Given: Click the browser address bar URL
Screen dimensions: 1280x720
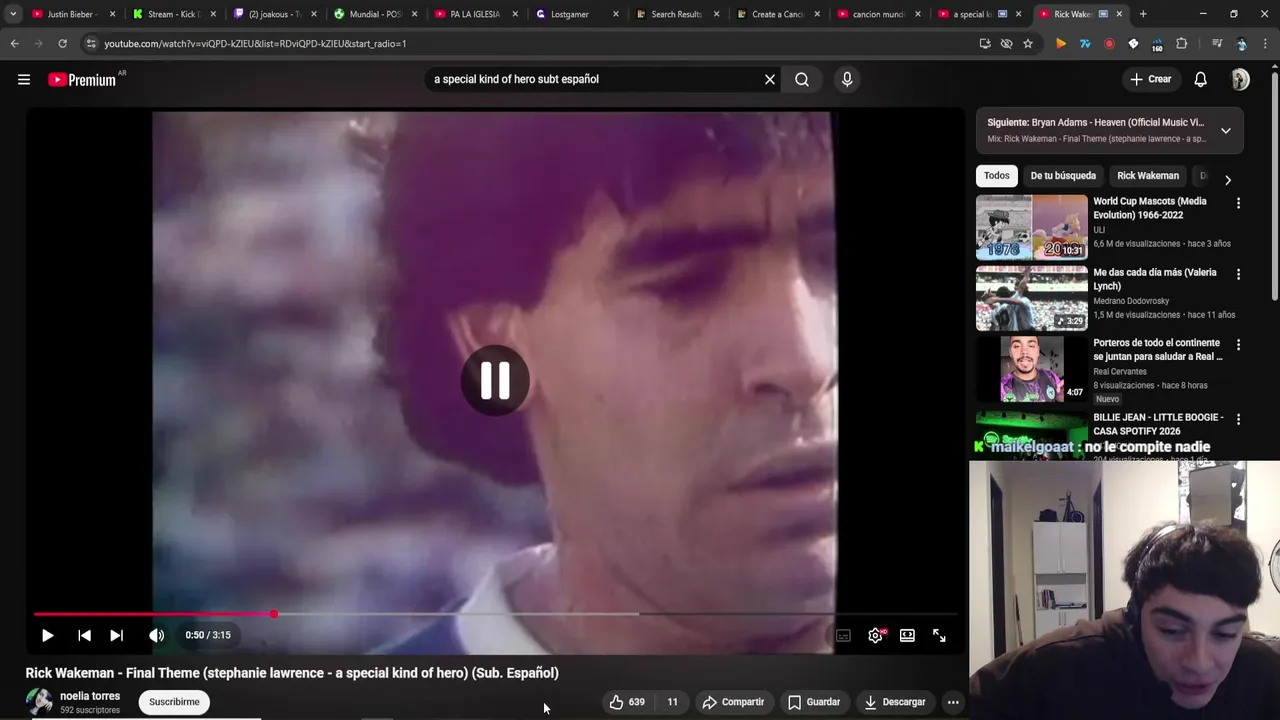Looking at the screenshot, I should point(255,44).
